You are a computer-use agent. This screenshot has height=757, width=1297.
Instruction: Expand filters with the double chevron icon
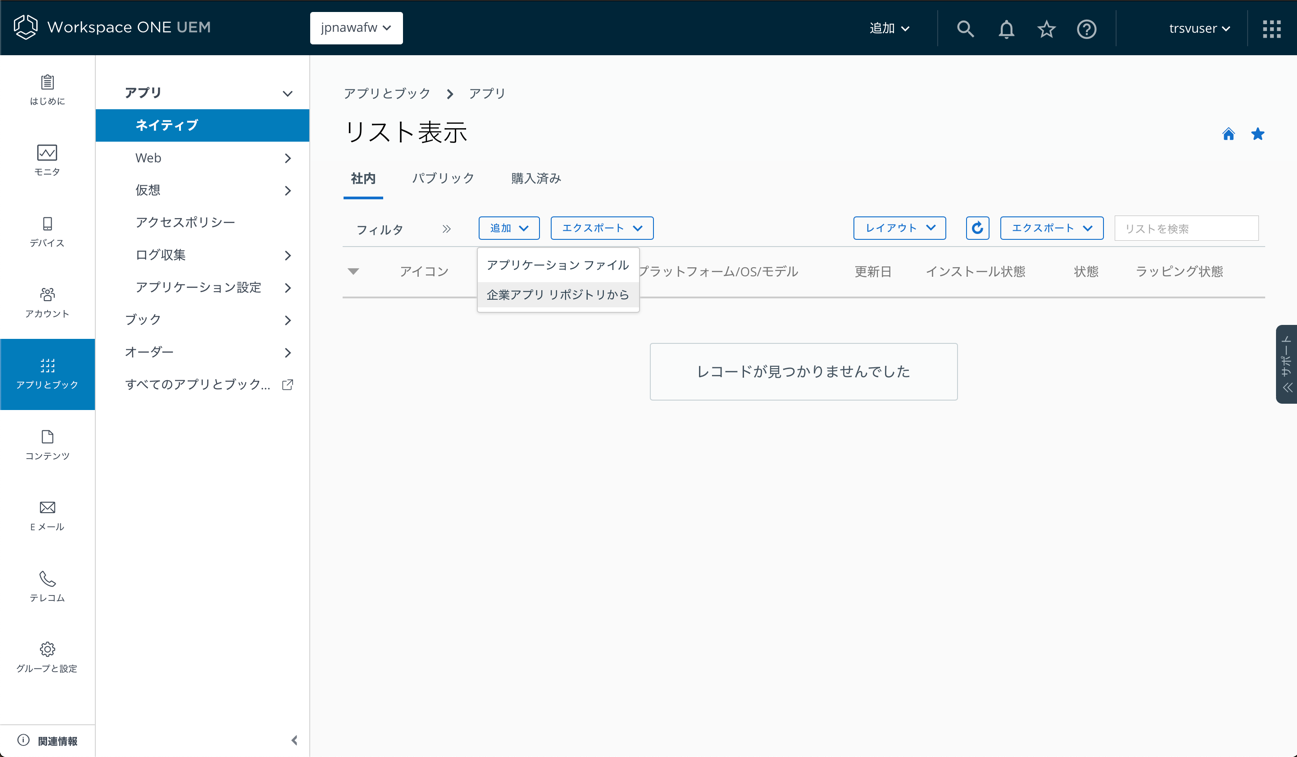pyautogui.click(x=447, y=229)
